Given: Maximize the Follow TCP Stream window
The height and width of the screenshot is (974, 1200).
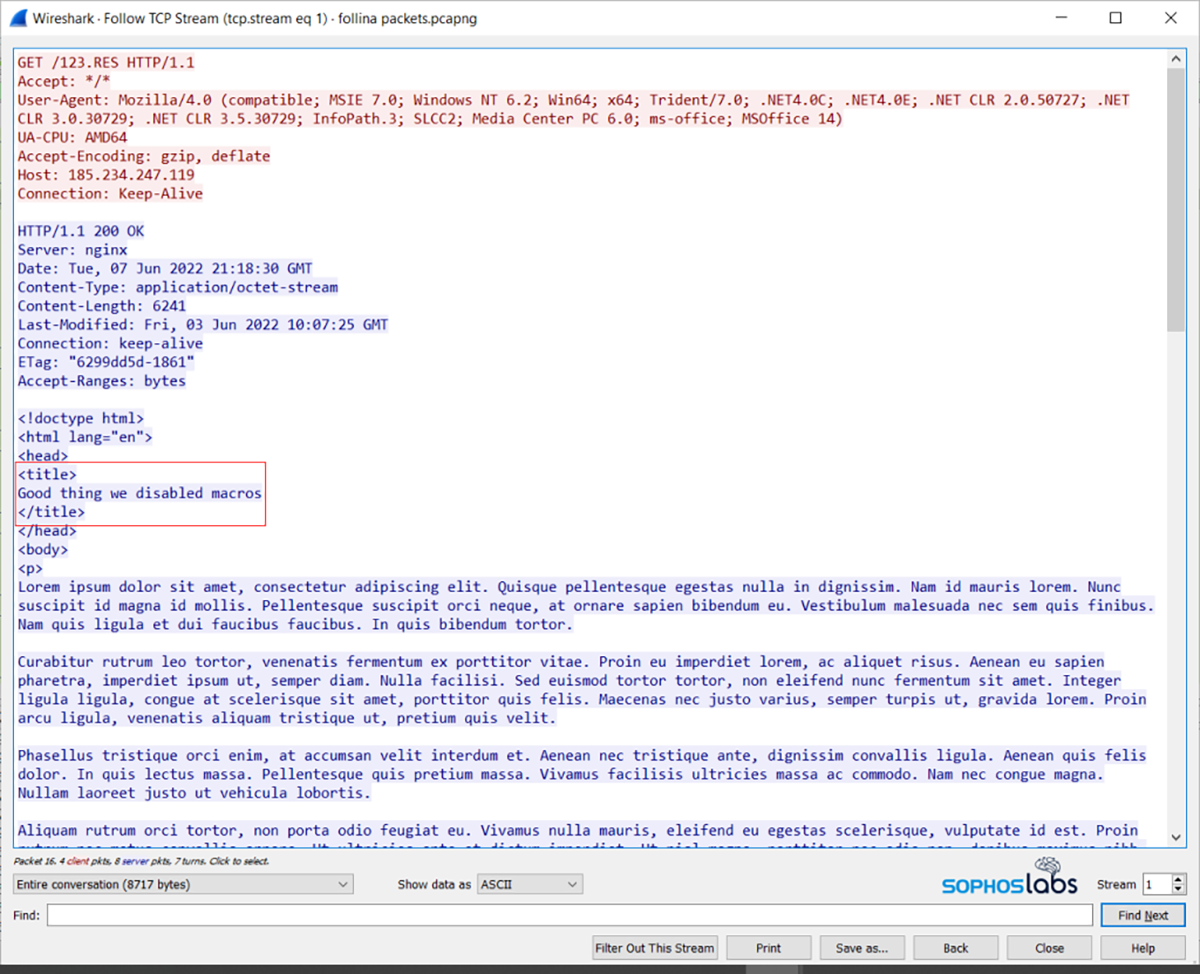Looking at the screenshot, I should 1116,17.
